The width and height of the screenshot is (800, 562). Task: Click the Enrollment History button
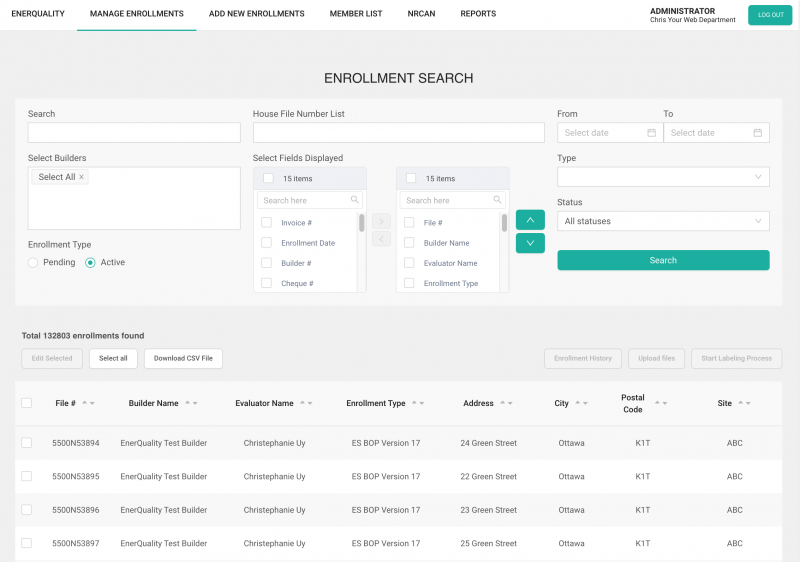(583, 359)
